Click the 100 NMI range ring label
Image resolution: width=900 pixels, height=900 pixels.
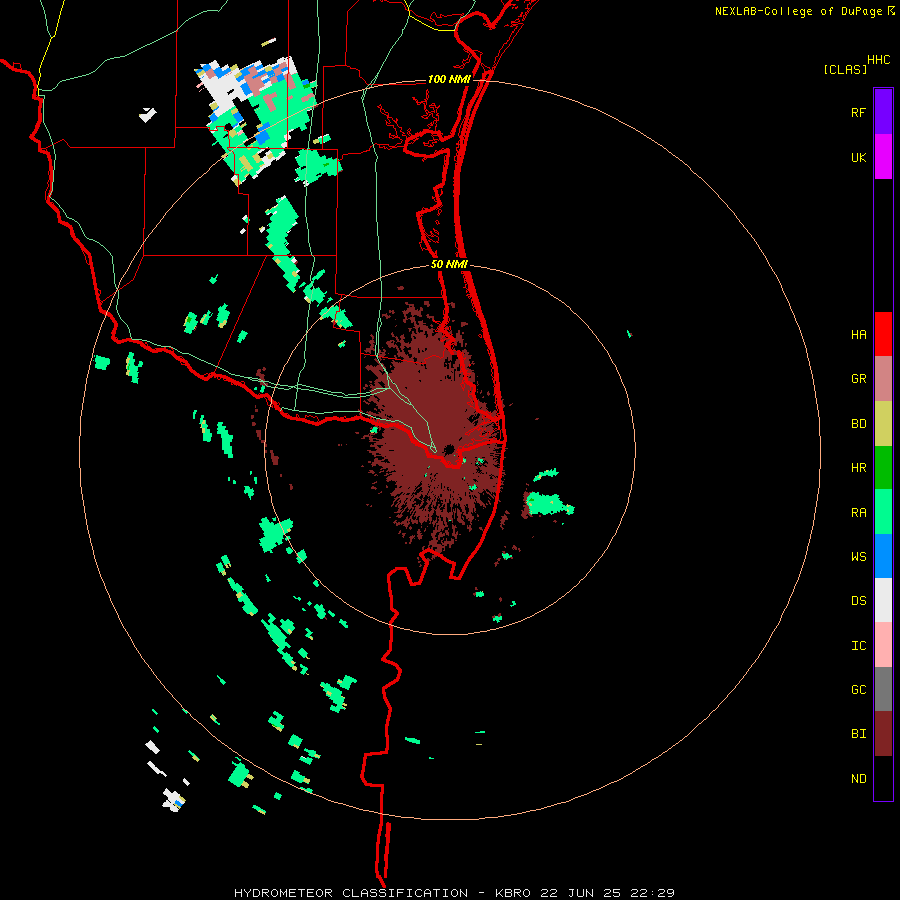(x=448, y=79)
